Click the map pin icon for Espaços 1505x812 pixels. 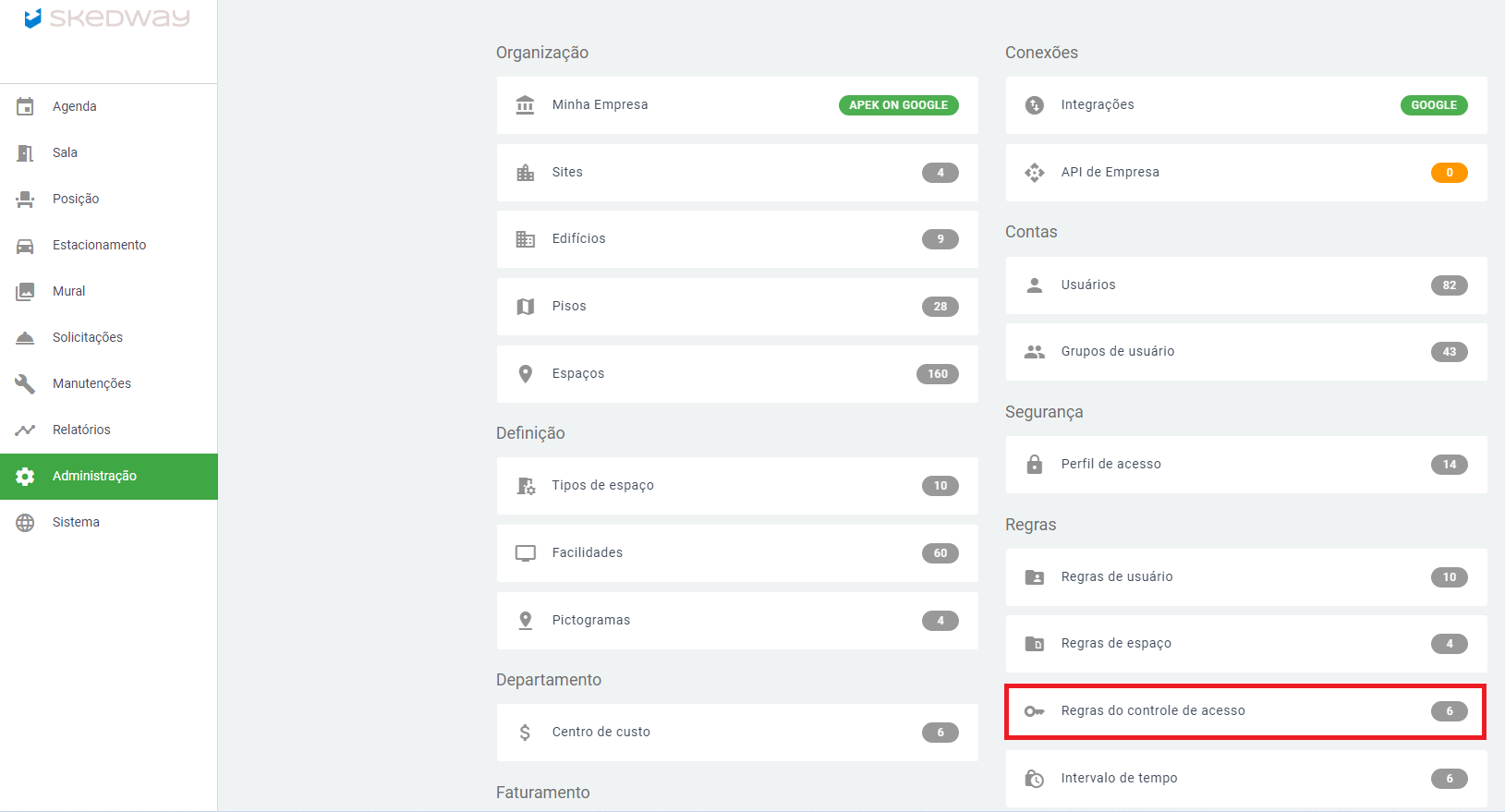pyautogui.click(x=525, y=374)
